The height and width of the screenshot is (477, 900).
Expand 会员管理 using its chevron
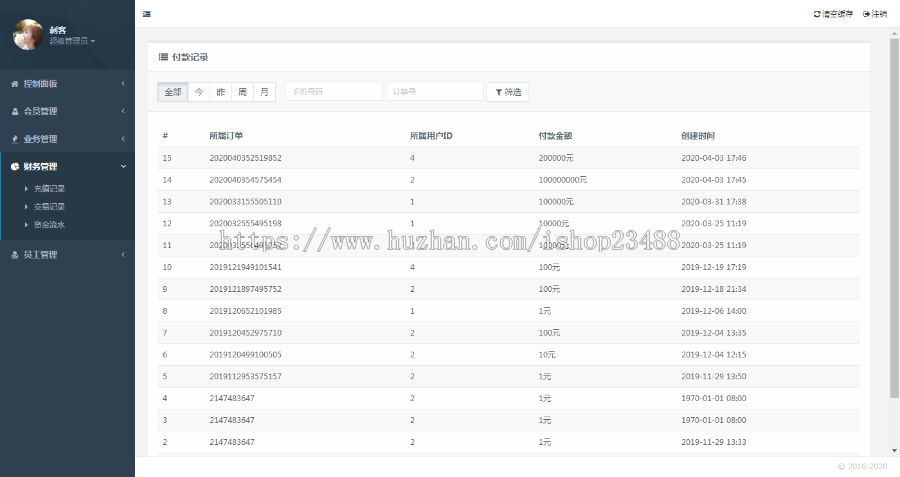click(x=123, y=111)
